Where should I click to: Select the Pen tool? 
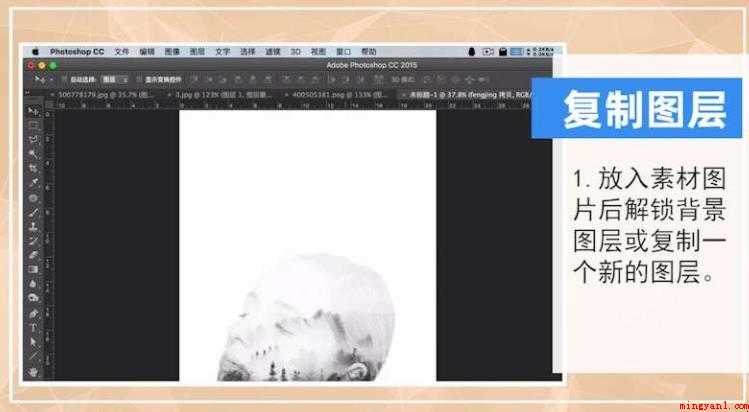coord(34,313)
